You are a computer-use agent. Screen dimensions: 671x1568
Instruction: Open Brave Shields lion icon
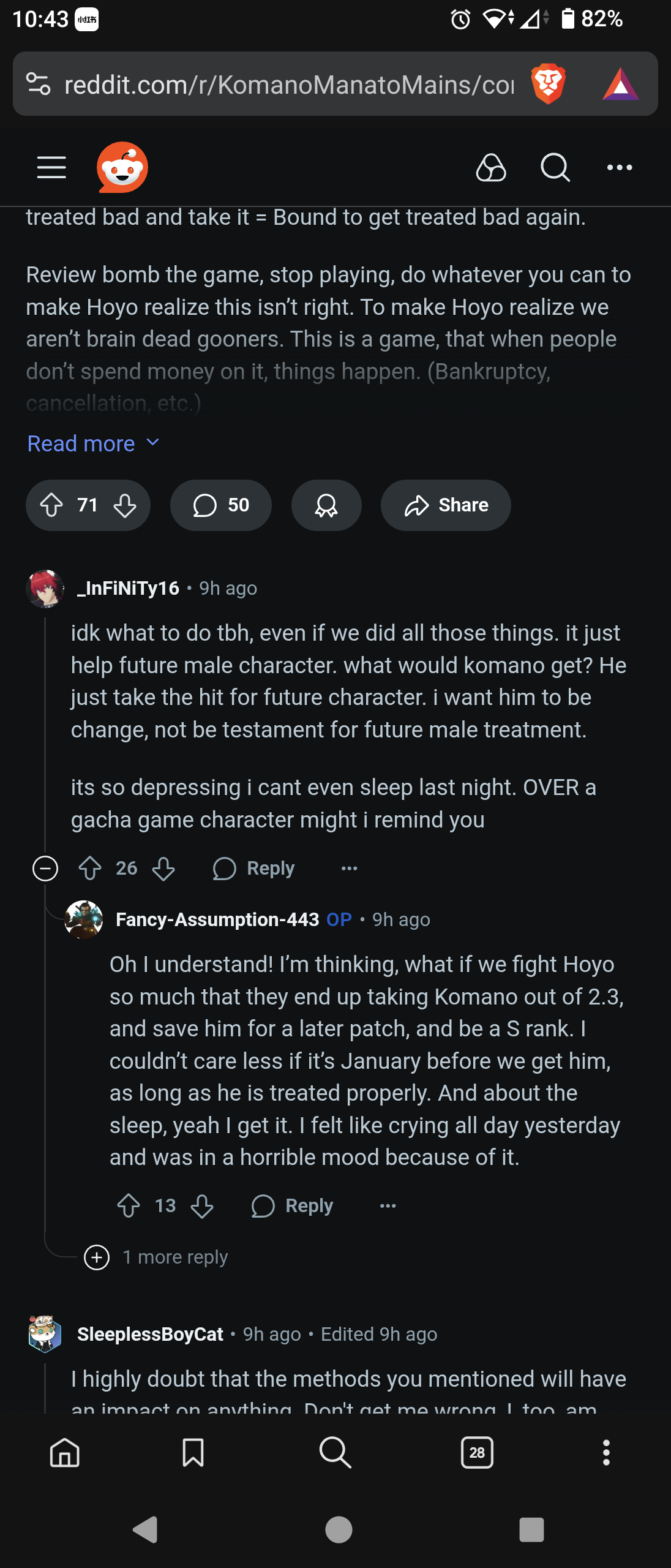(x=548, y=84)
